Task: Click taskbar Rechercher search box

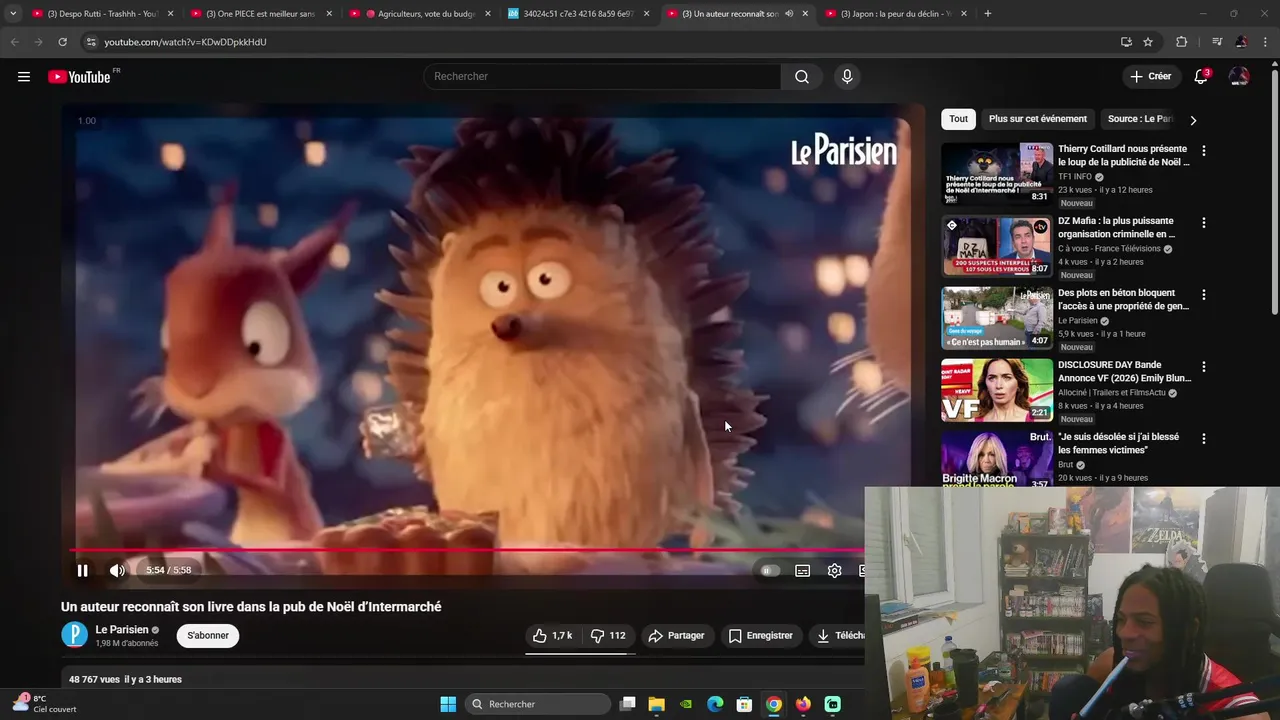Action: 539,704
